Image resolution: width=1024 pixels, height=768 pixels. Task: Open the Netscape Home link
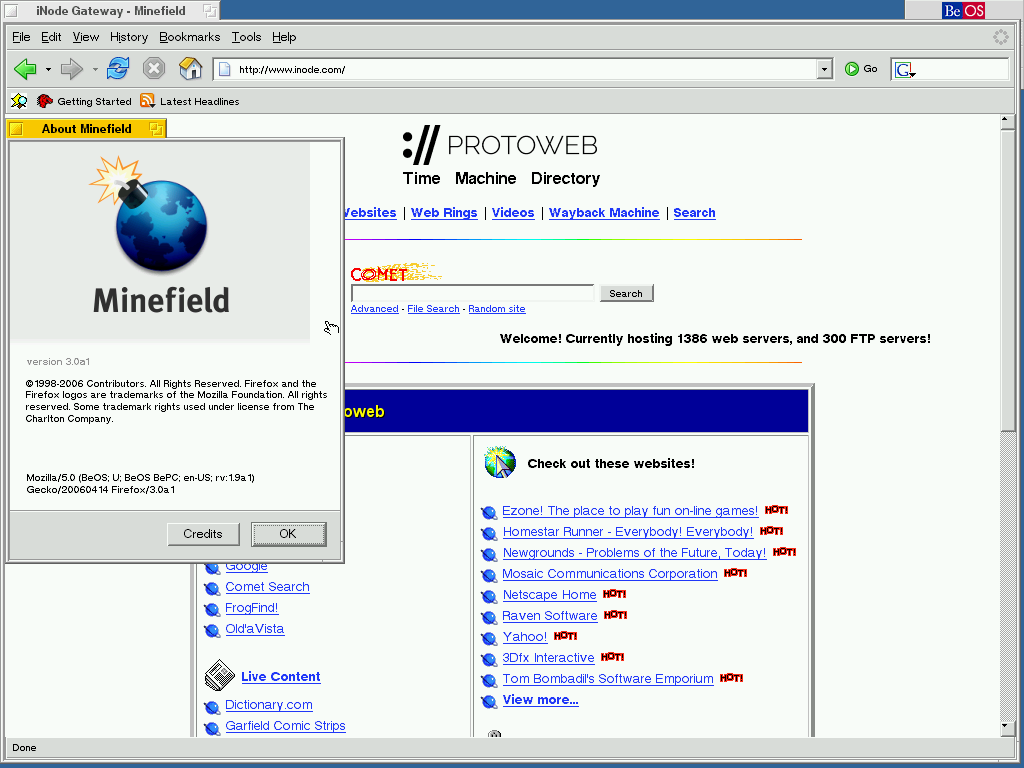[x=549, y=595]
